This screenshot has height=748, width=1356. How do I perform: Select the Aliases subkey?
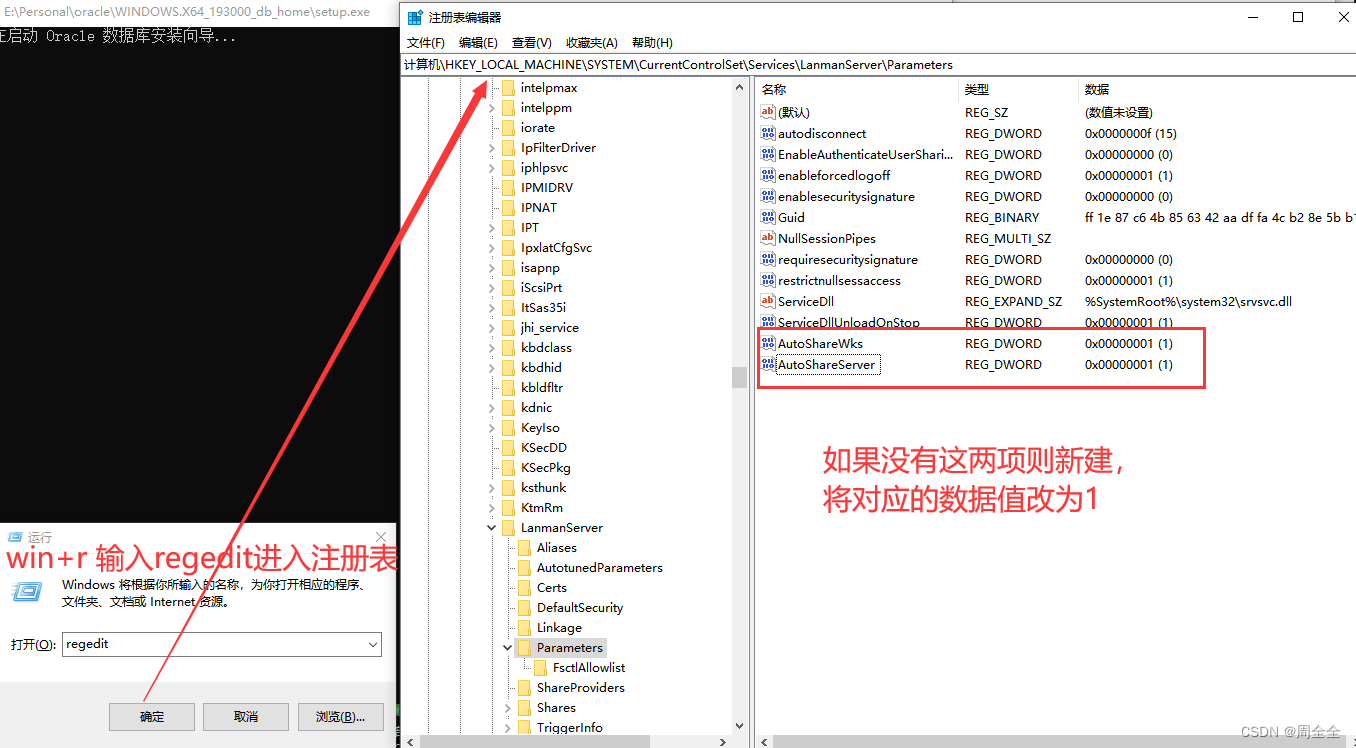pyautogui.click(x=557, y=548)
